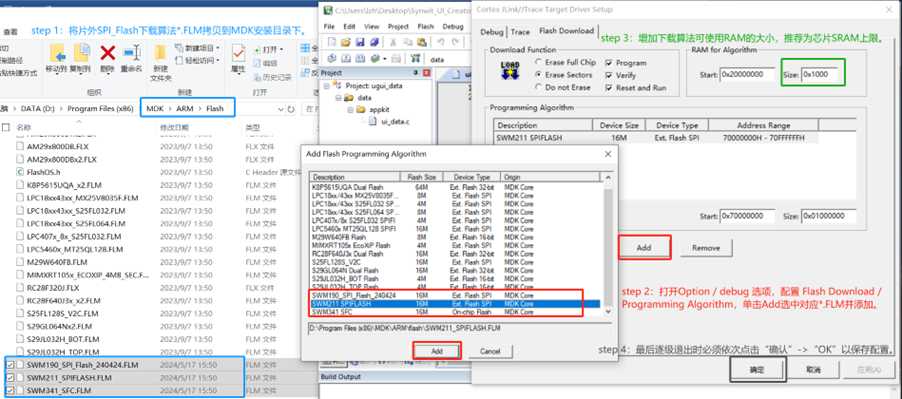Collapse the Project: ugui_data tree node

[327, 86]
